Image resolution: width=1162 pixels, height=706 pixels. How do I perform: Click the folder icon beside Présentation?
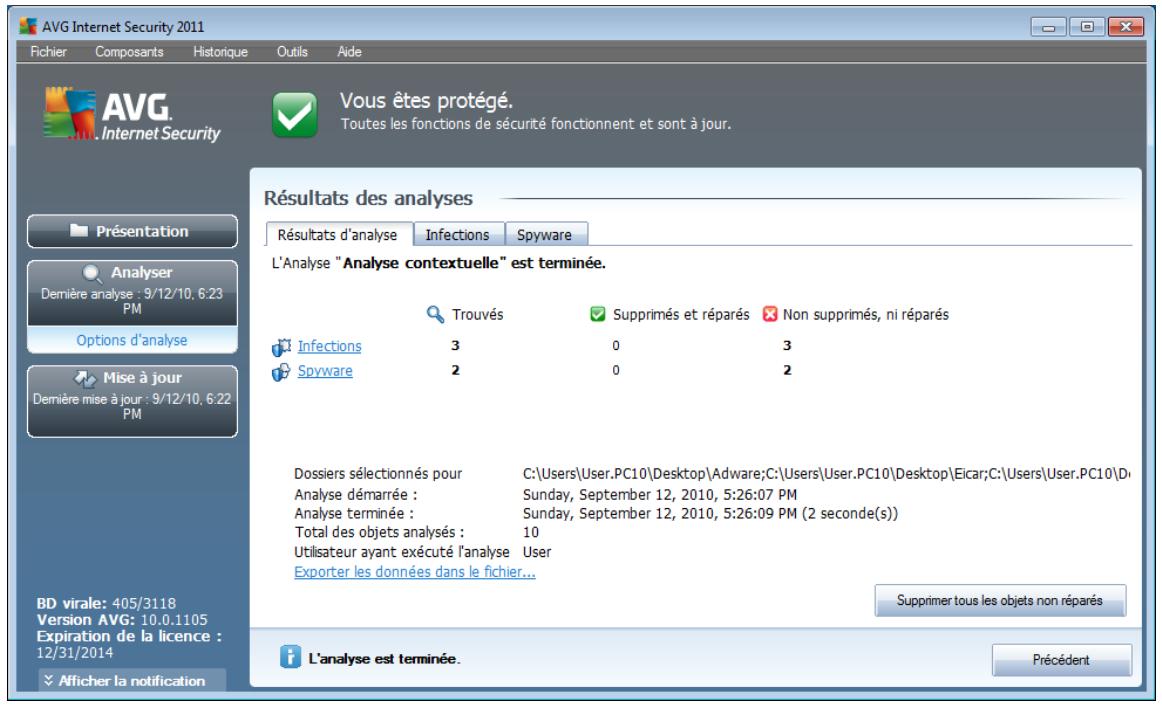(x=79, y=230)
